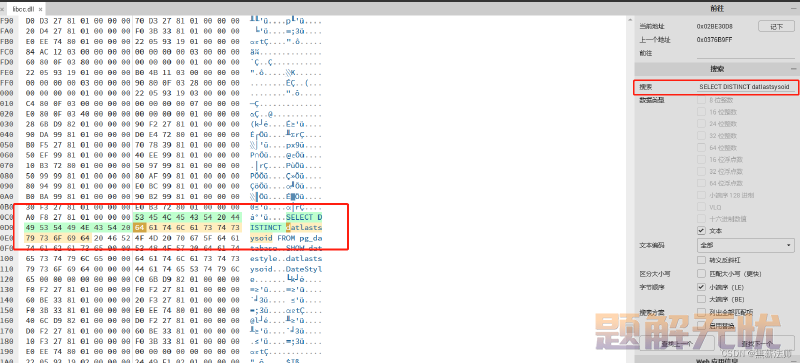Click the 查找下一个 button
This screenshot has height=363, width=800.
757,344
